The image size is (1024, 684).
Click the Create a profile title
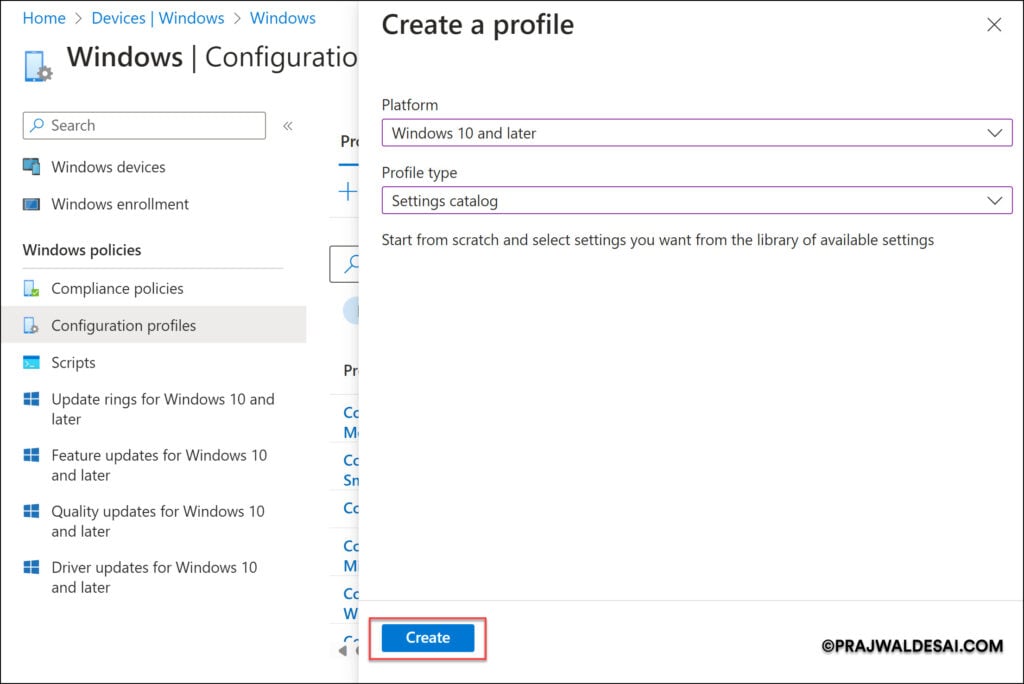tap(477, 25)
